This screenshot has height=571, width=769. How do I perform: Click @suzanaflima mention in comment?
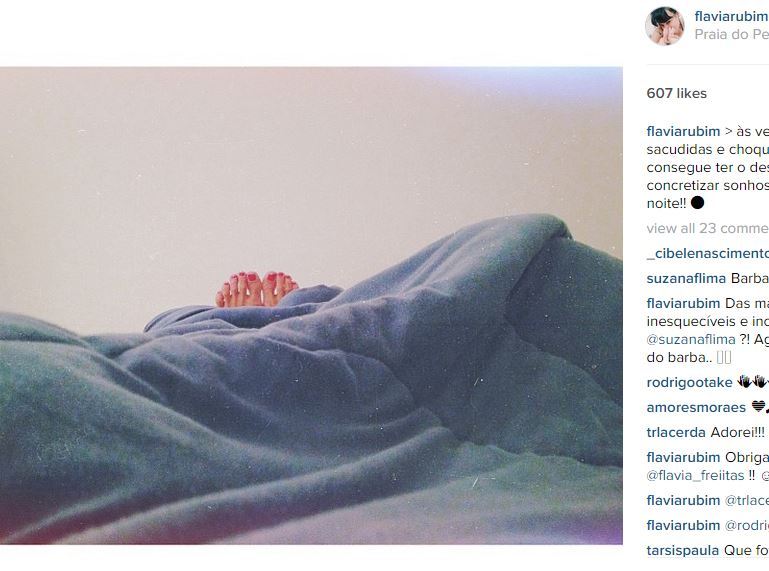click(691, 339)
